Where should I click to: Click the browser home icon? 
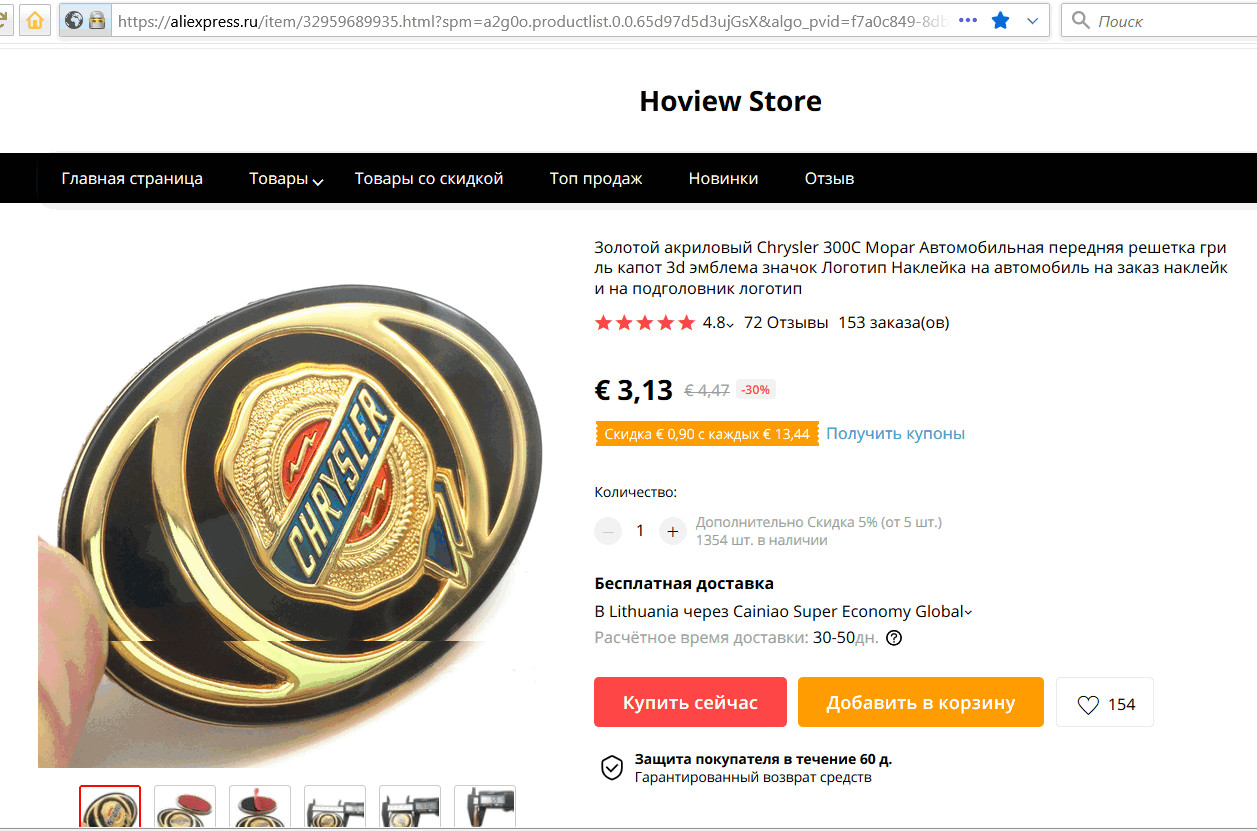tap(35, 20)
